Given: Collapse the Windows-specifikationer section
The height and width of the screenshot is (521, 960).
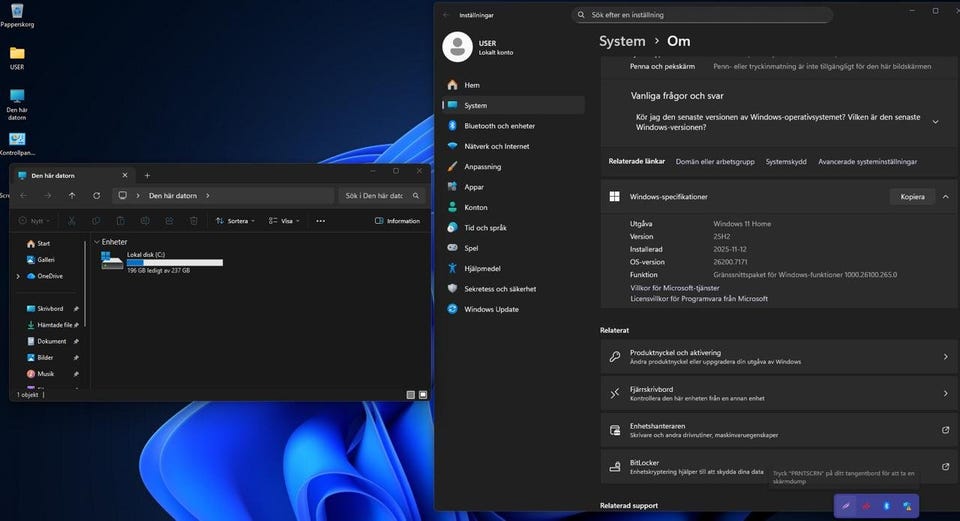Looking at the screenshot, I should 945,197.
